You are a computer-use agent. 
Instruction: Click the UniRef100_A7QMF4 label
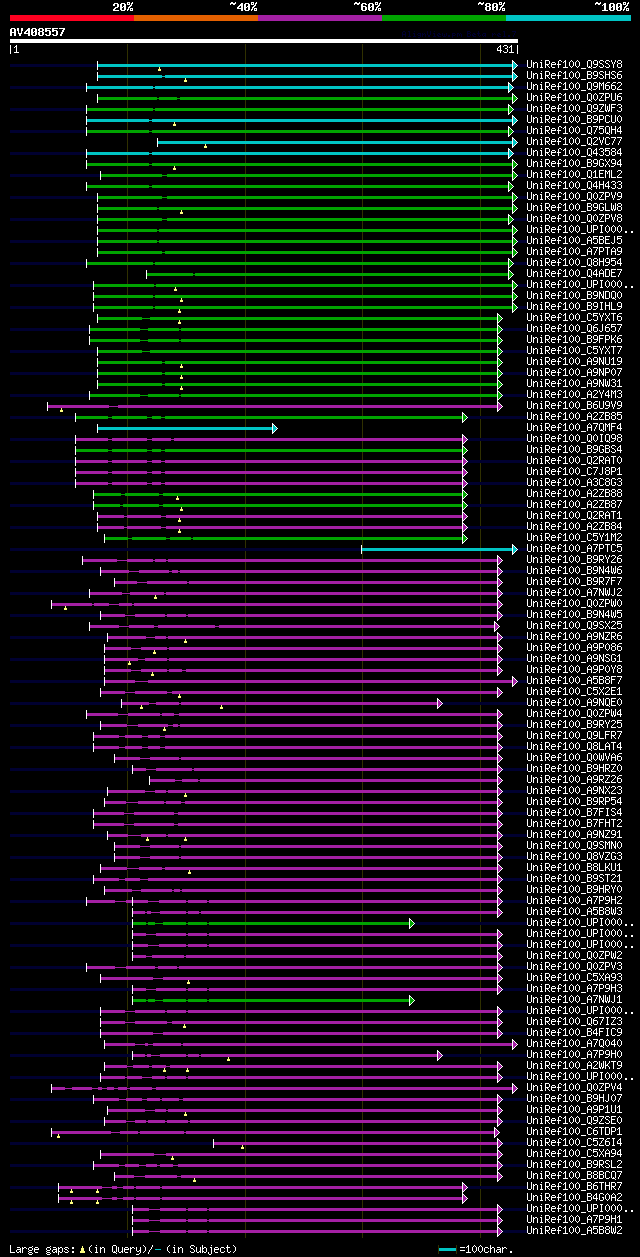574,427
